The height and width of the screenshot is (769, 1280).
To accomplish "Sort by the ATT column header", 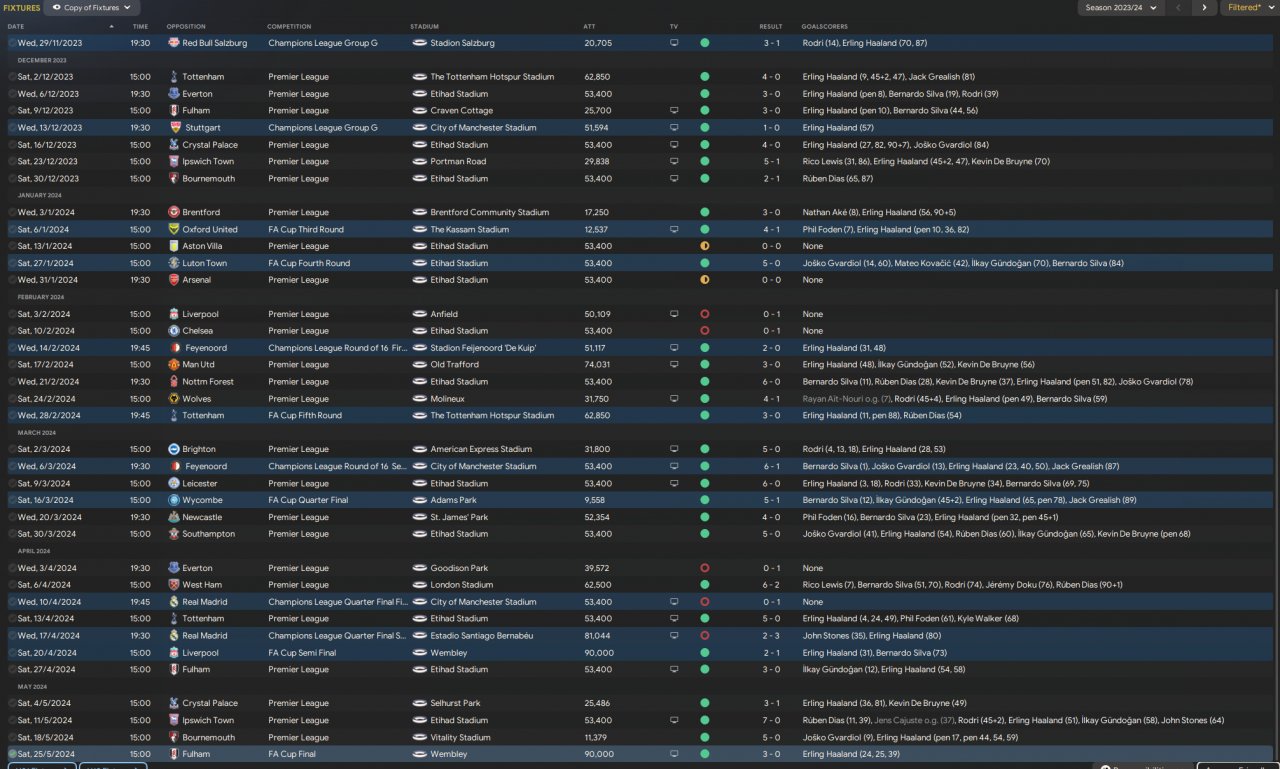I will tap(589, 26).
